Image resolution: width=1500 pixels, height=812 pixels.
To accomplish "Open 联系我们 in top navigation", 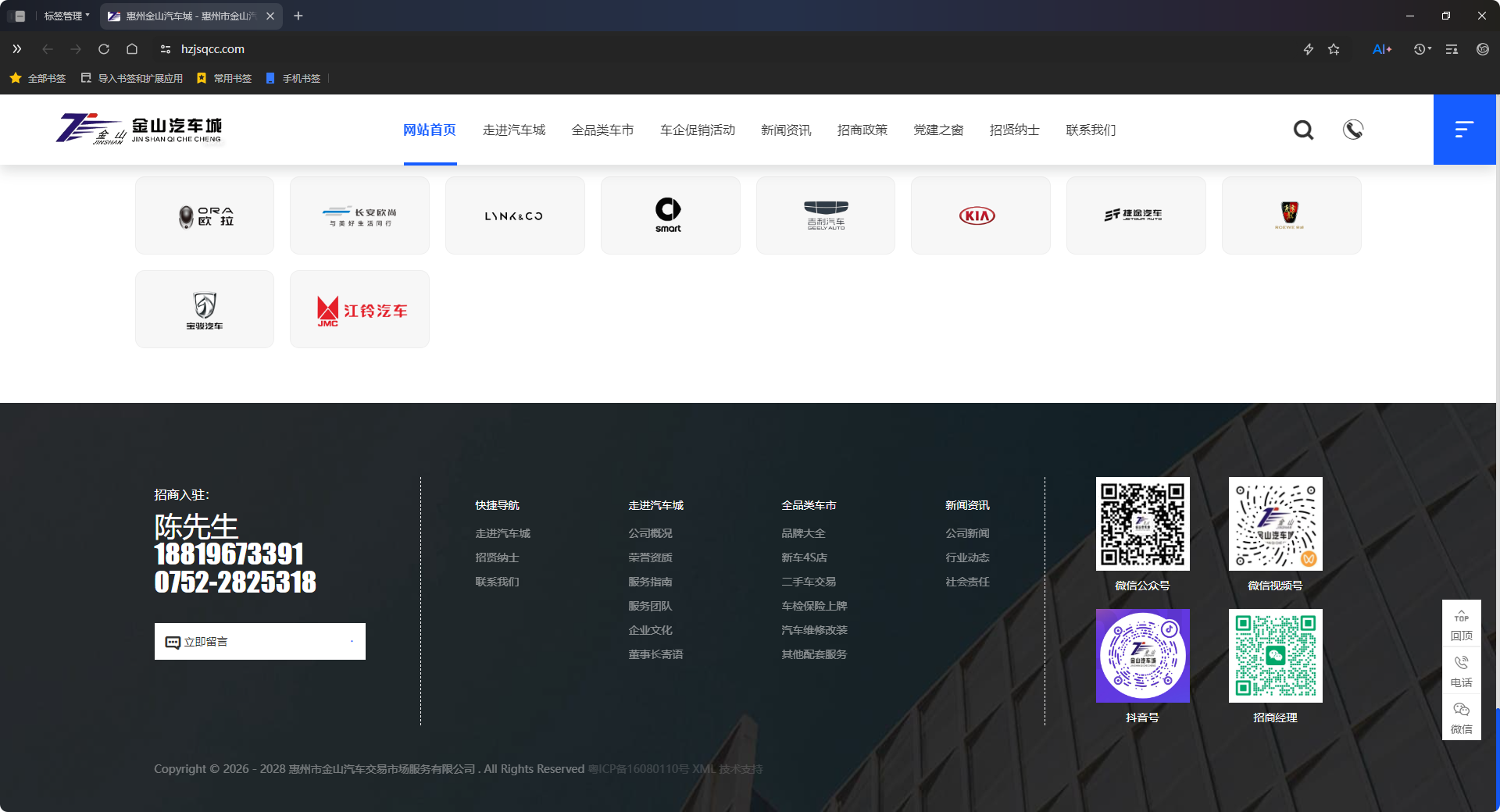I will coord(1091,130).
